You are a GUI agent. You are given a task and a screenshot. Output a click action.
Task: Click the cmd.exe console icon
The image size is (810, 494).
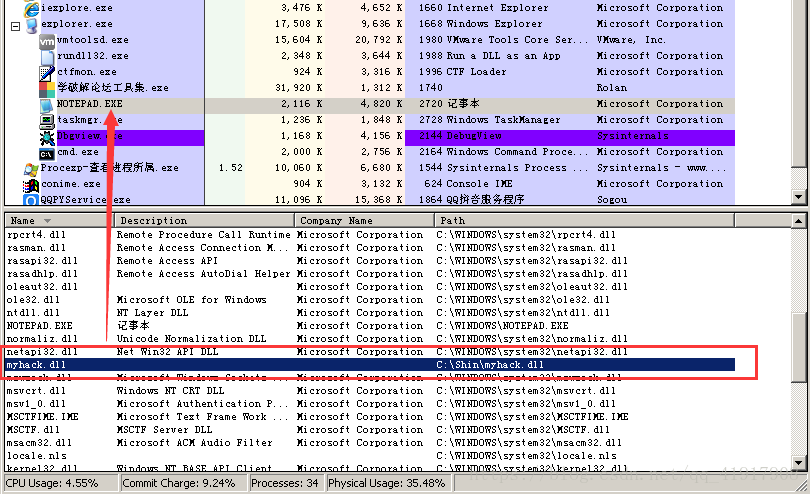[x=47, y=153]
